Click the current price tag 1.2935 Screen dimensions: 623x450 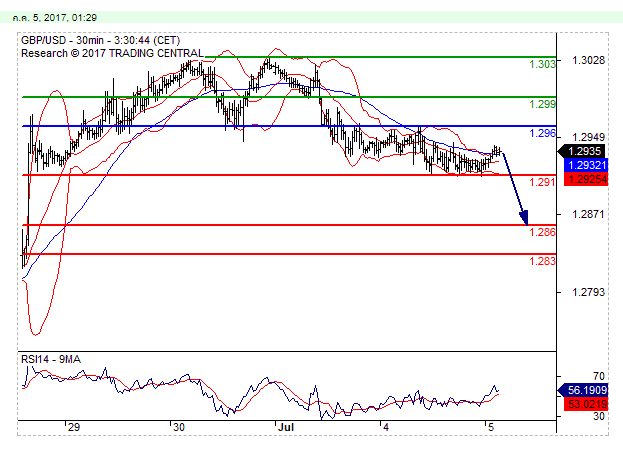[582, 151]
